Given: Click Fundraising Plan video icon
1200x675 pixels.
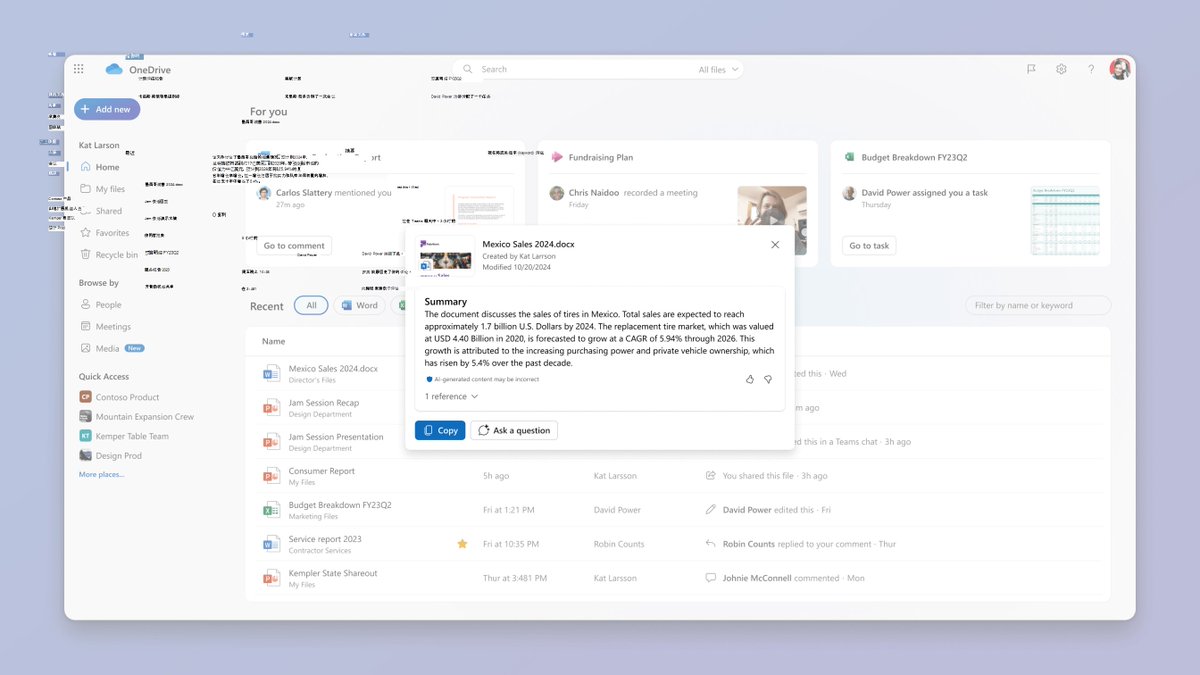Looking at the screenshot, I should 557,158.
